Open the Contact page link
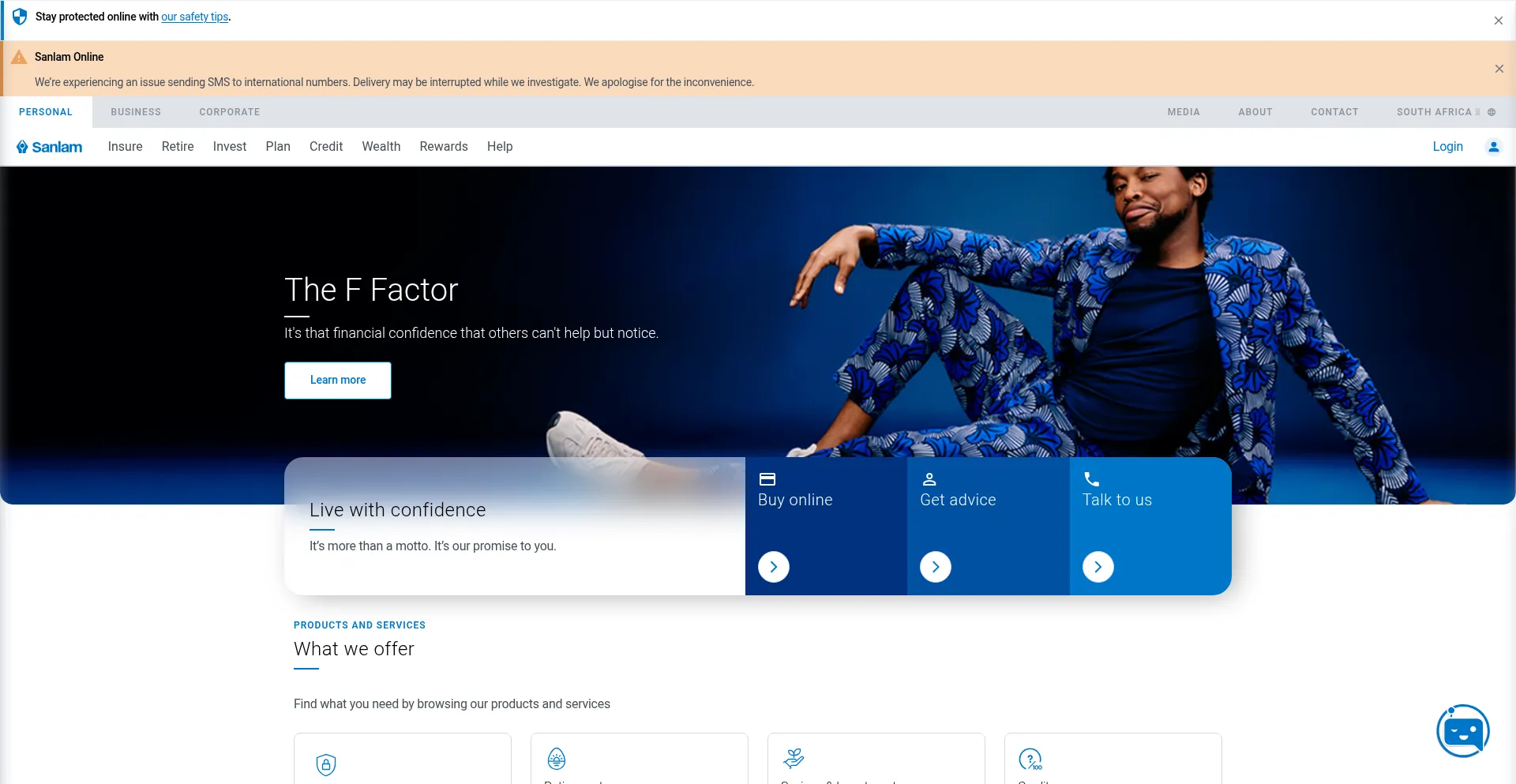This screenshot has height=784, width=1516. point(1334,112)
